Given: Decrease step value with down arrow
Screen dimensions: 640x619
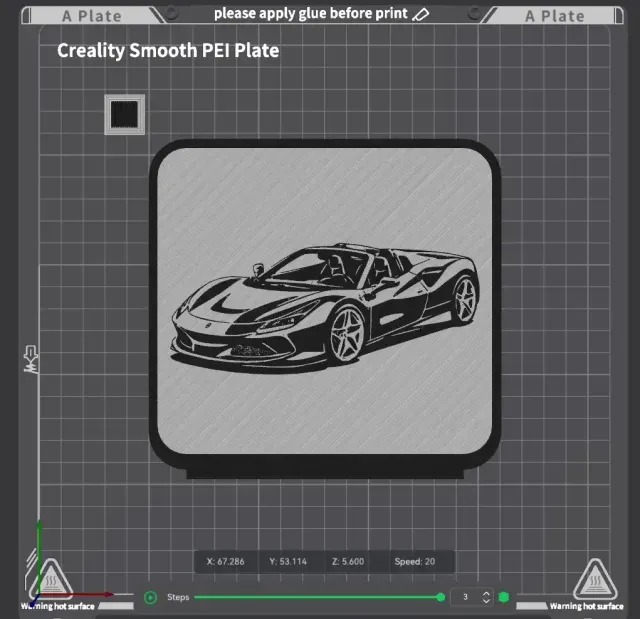Looking at the screenshot, I should pyautogui.click(x=486, y=601).
